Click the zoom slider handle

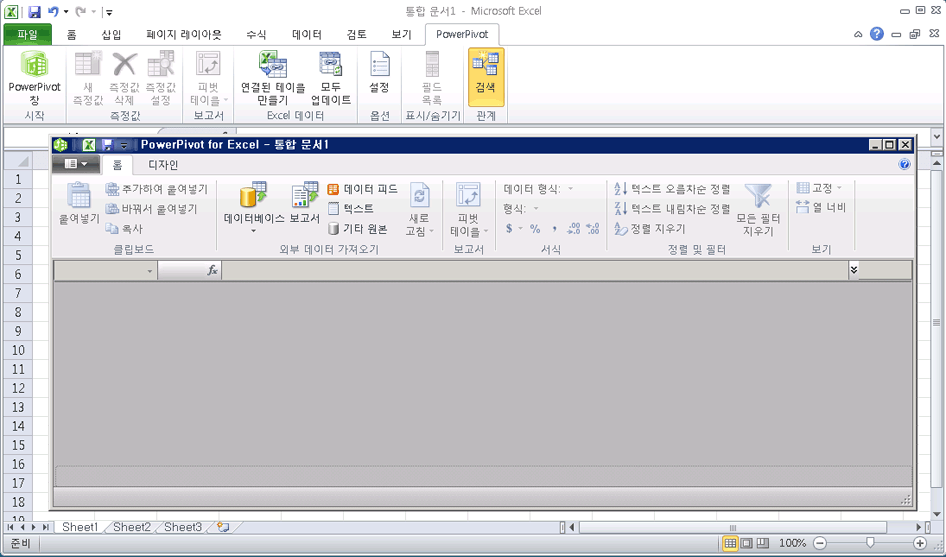coord(869,543)
